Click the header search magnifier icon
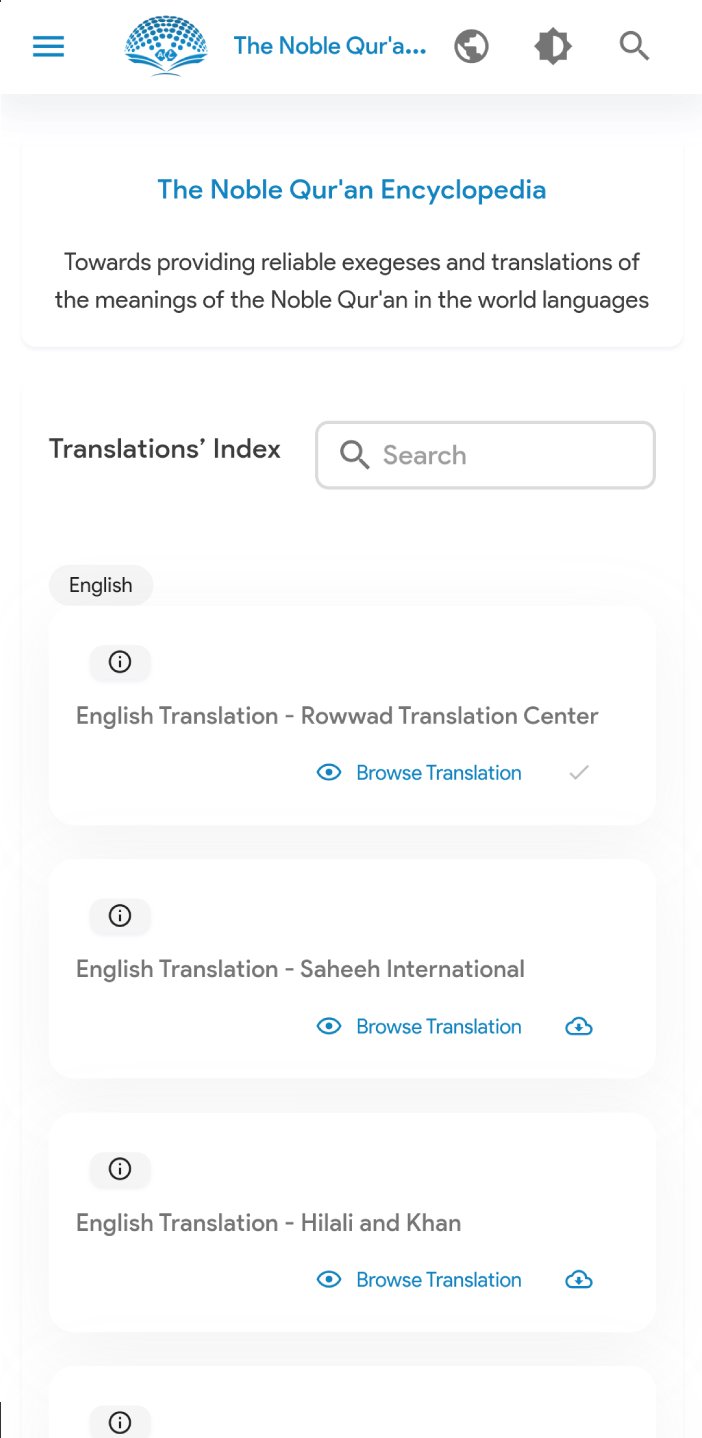This screenshot has height=1438, width=702. 634,47
